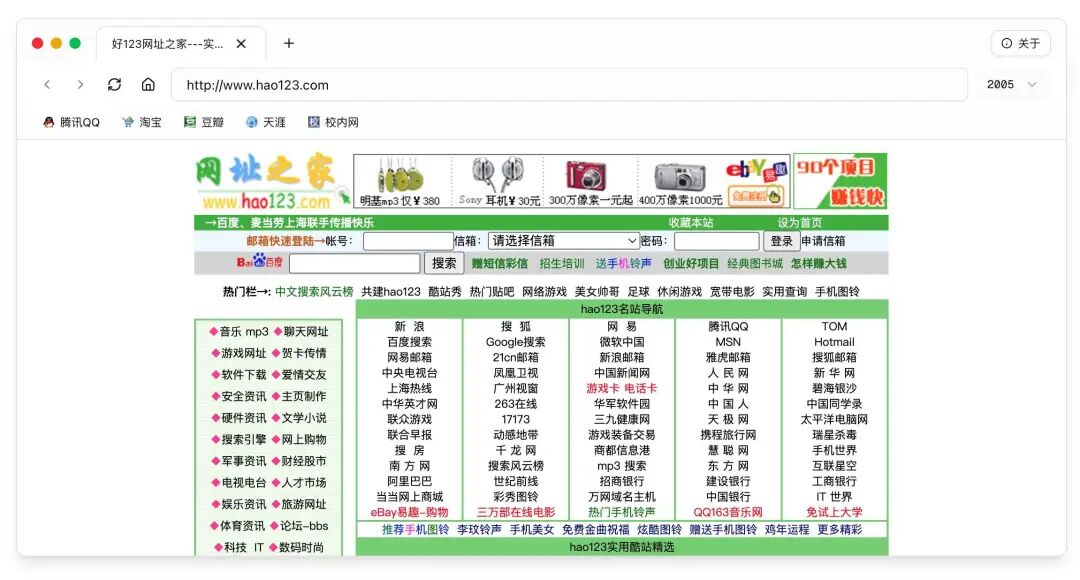Click the 搜索 search button
1080x580 pixels.
(444, 263)
